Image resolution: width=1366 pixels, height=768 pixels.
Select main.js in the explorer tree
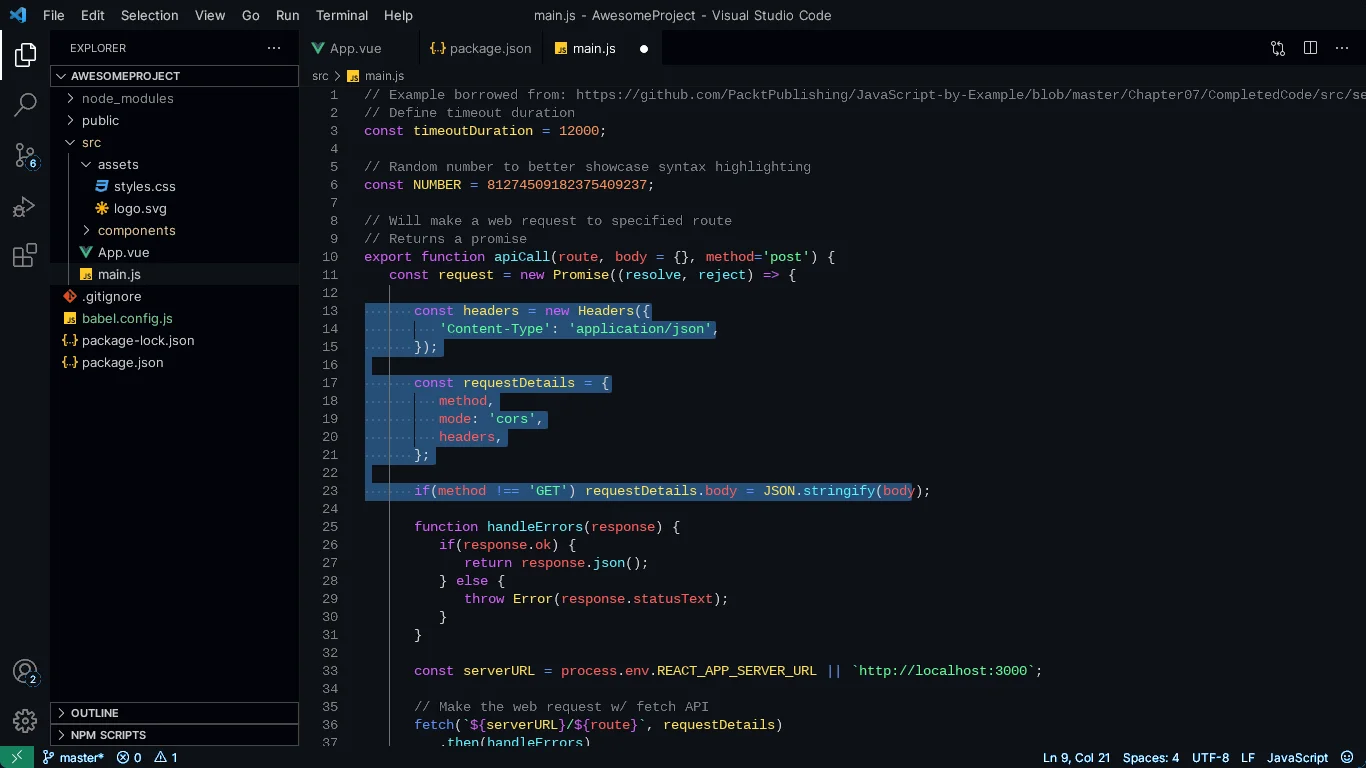click(x=175, y=274)
